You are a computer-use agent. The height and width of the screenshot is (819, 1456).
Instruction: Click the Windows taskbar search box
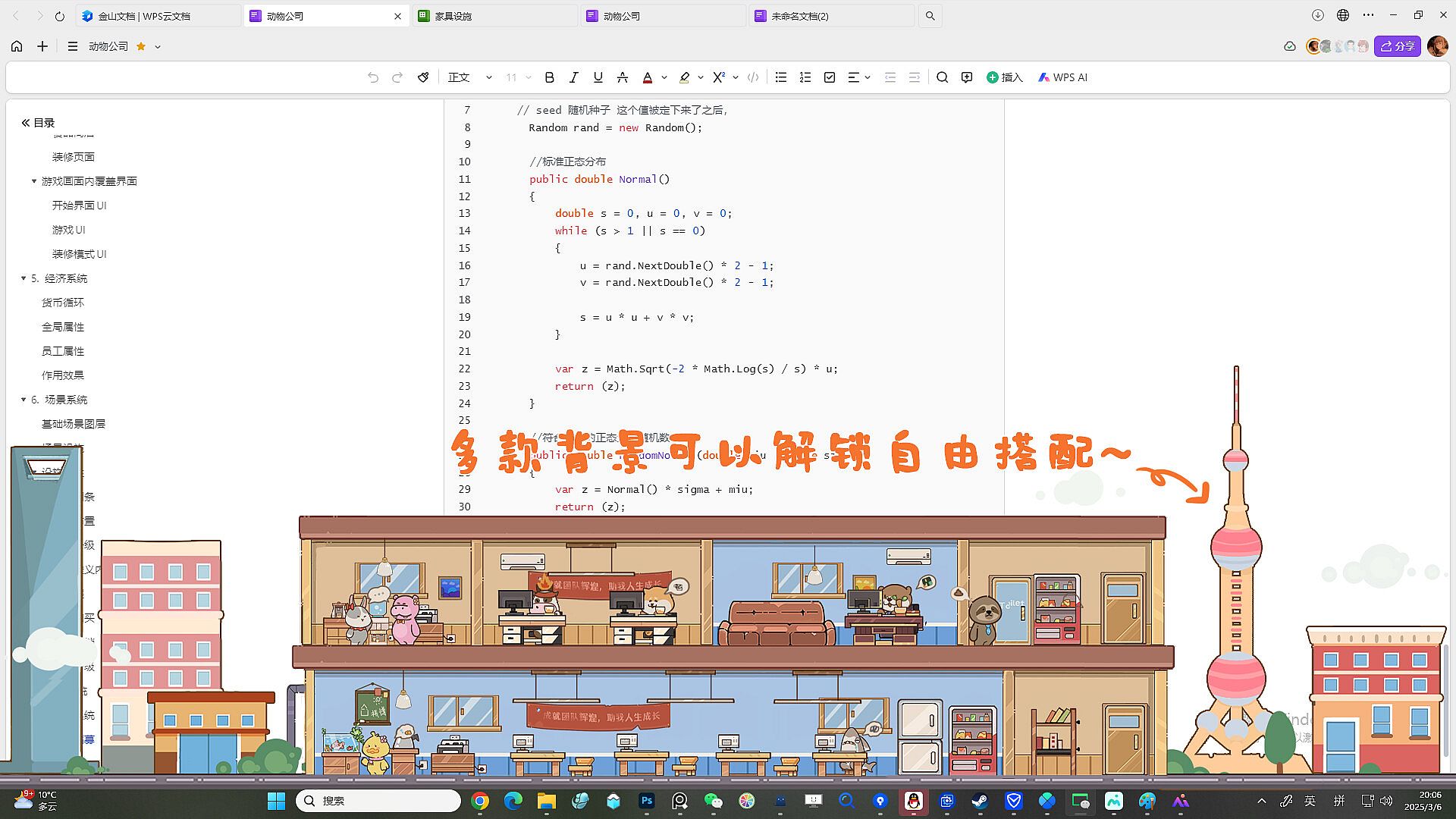[x=378, y=801]
